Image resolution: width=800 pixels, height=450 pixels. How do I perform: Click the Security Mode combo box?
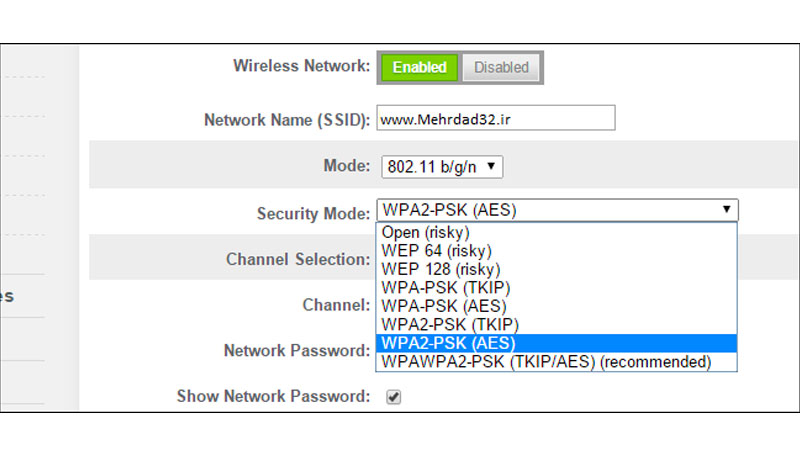[557, 210]
